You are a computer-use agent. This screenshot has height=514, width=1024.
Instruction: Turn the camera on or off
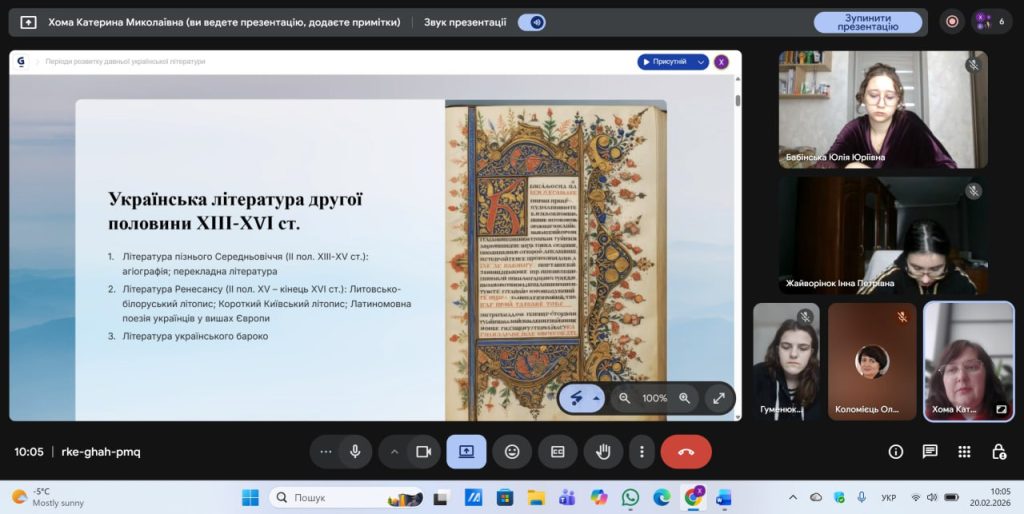point(423,452)
